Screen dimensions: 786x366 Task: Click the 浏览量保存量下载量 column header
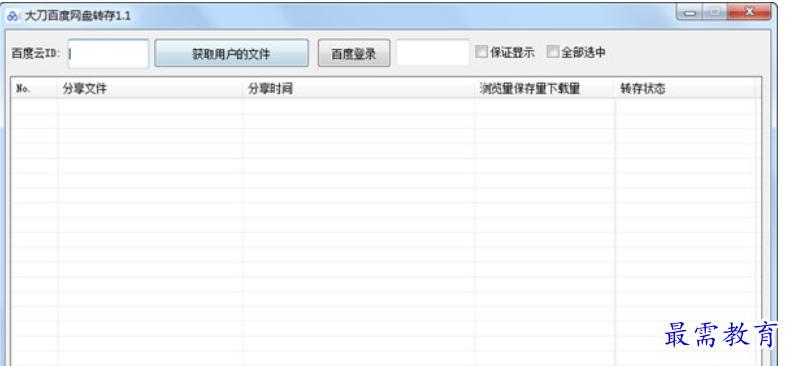point(545,89)
